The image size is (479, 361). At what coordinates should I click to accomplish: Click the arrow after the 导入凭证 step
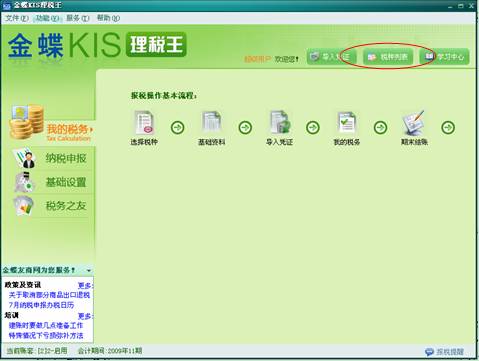(313, 127)
